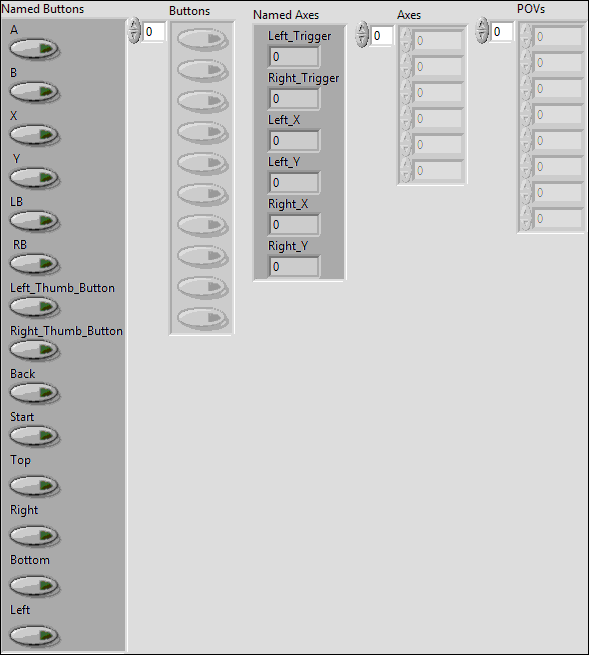The image size is (589, 655).
Task: Click the Axes array index stepper
Action: click(x=362, y=35)
